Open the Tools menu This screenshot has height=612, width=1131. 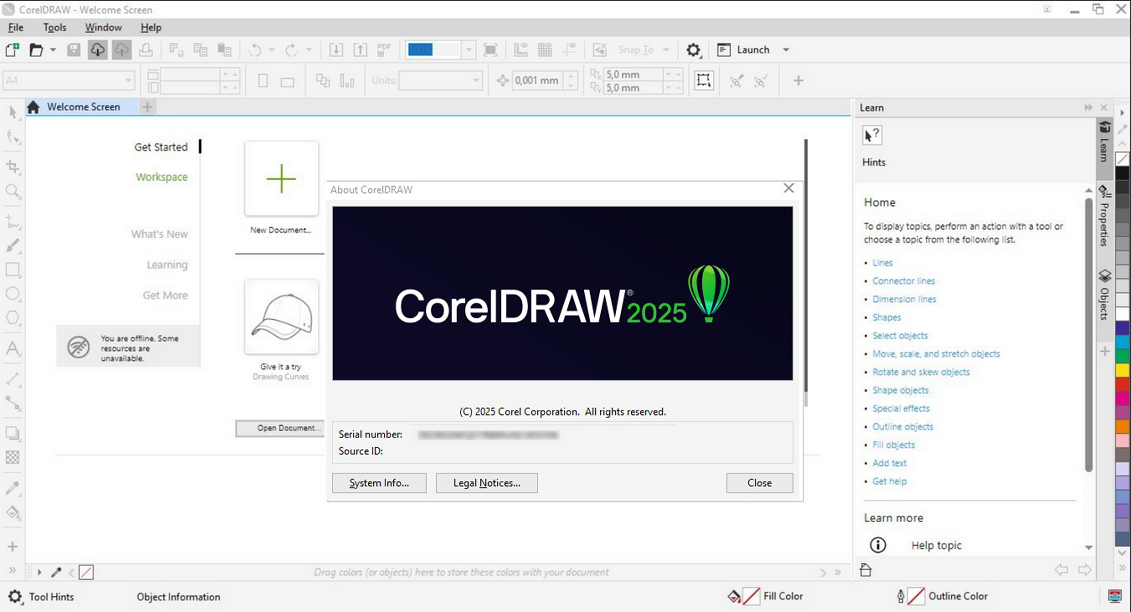[55, 27]
